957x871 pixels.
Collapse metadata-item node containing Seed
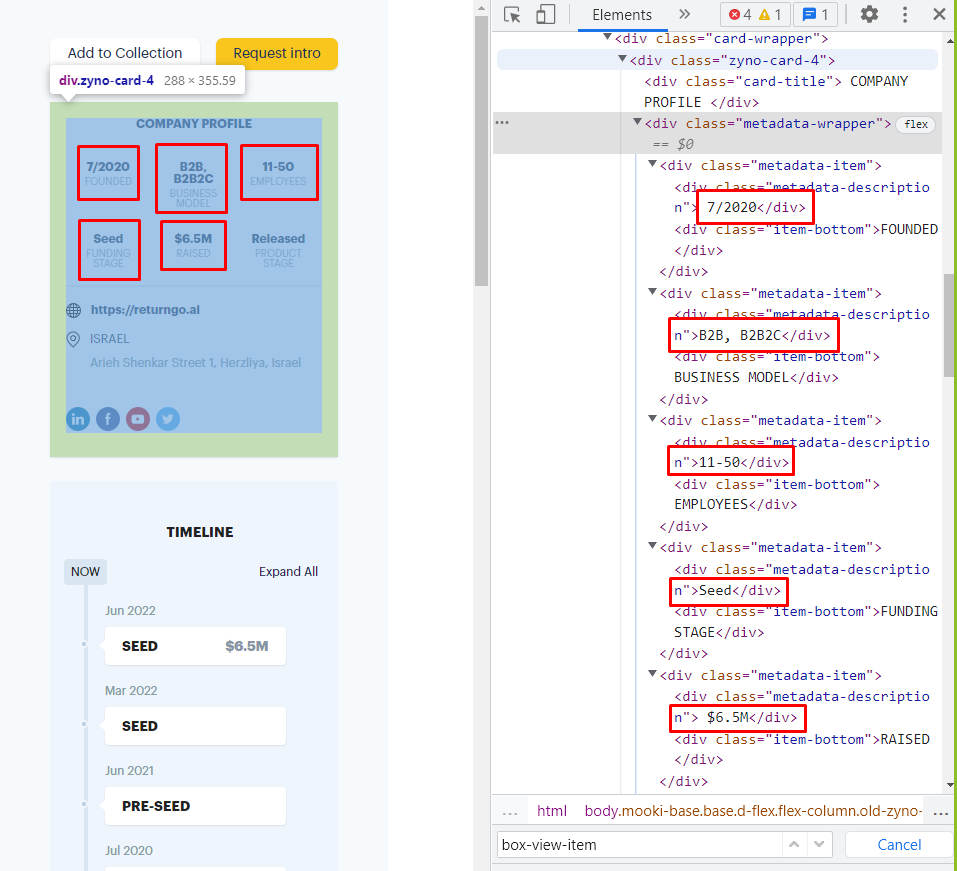pos(652,546)
